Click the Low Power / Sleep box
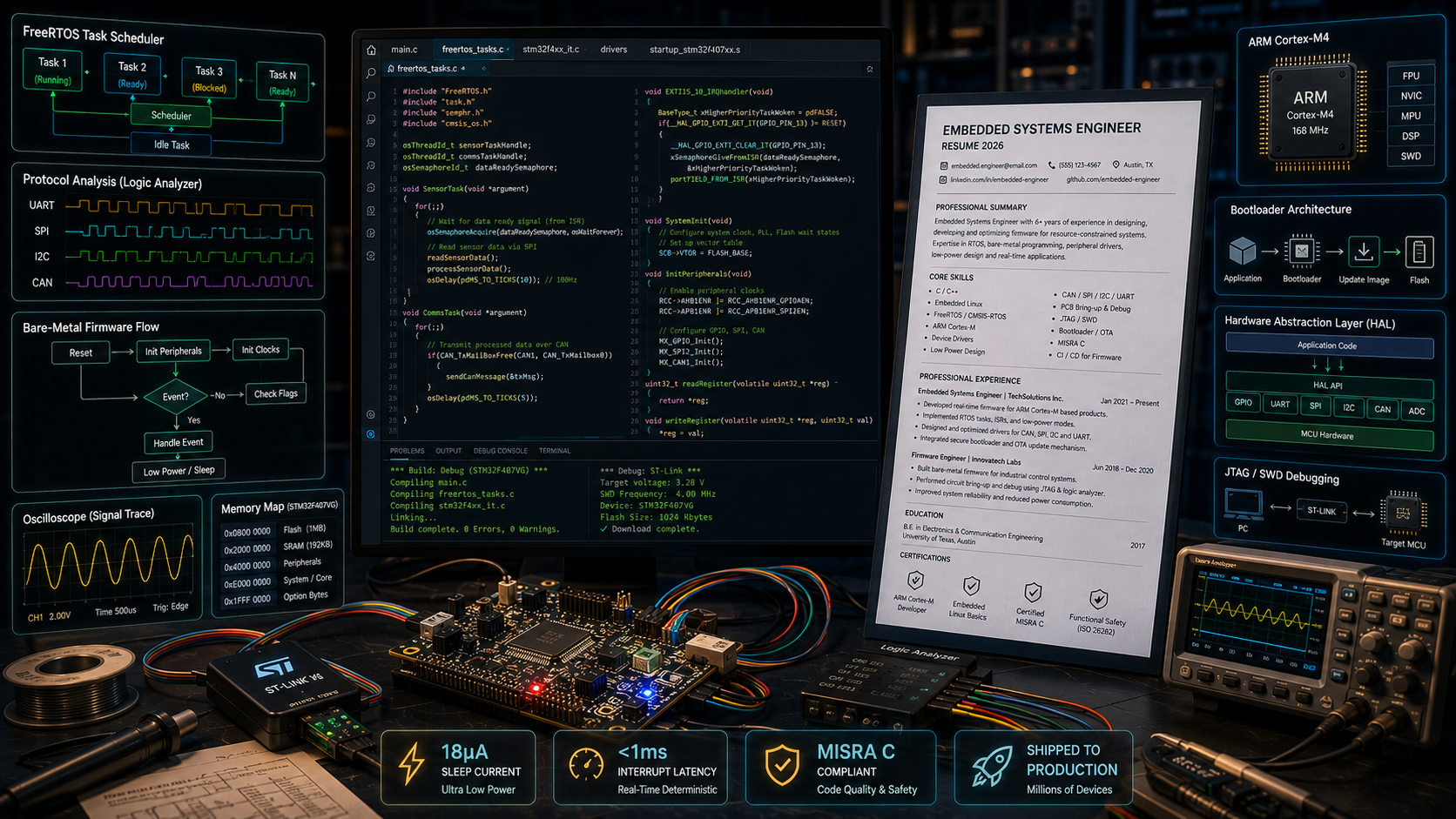 point(179,471)
